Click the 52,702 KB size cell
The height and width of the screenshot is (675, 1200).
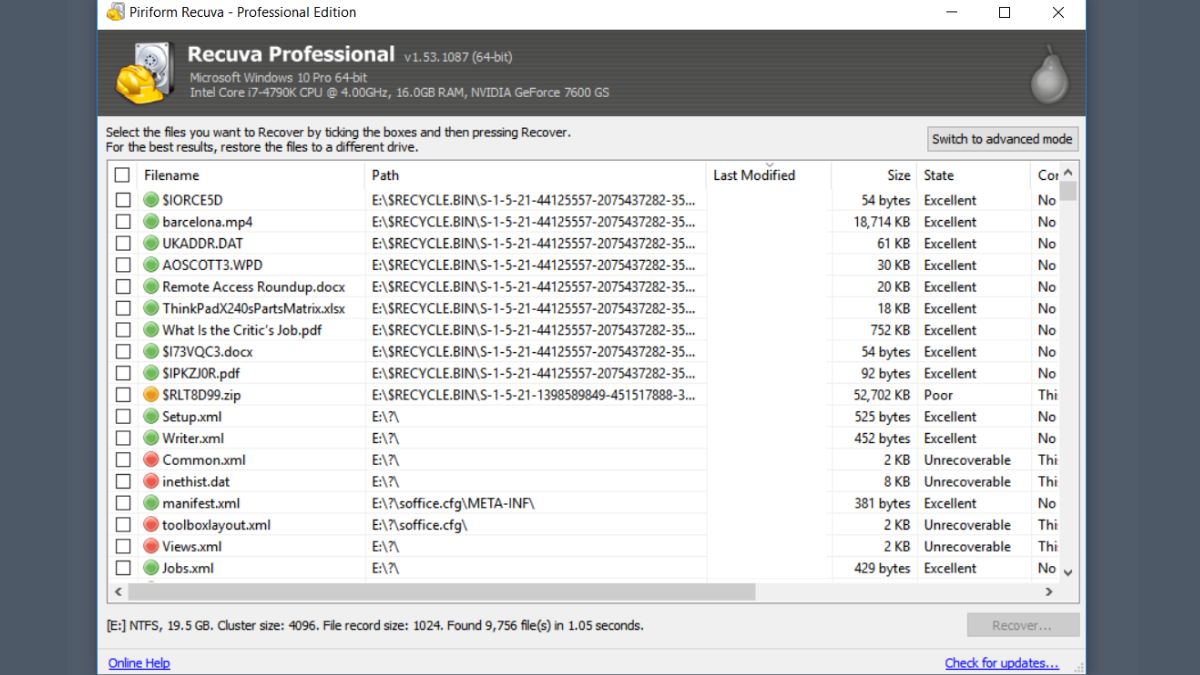pos(881,395)
